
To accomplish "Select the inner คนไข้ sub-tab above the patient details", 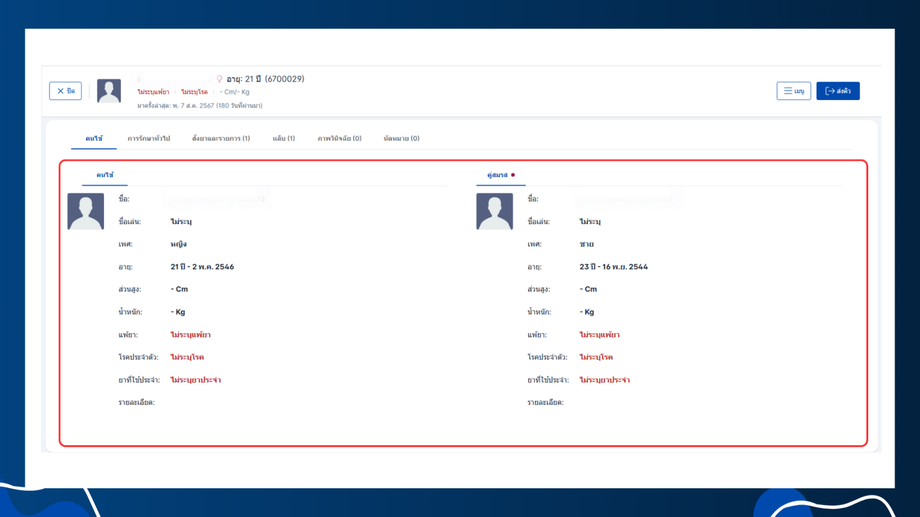I will [105, 175].
